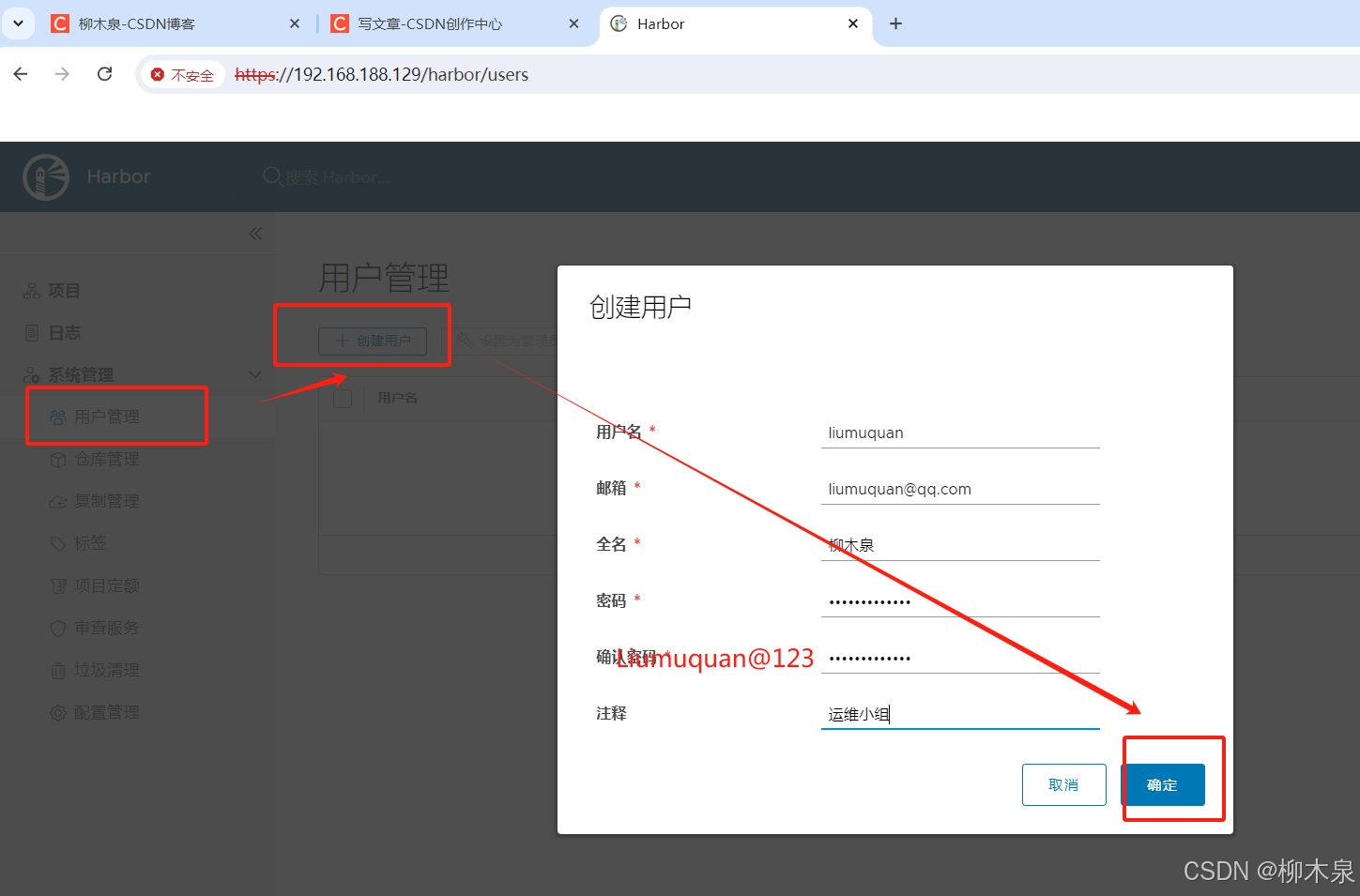This screenshot has width=1360, height=896.
Task: Click the 密码 input field
Action: (x=960, y=601)
